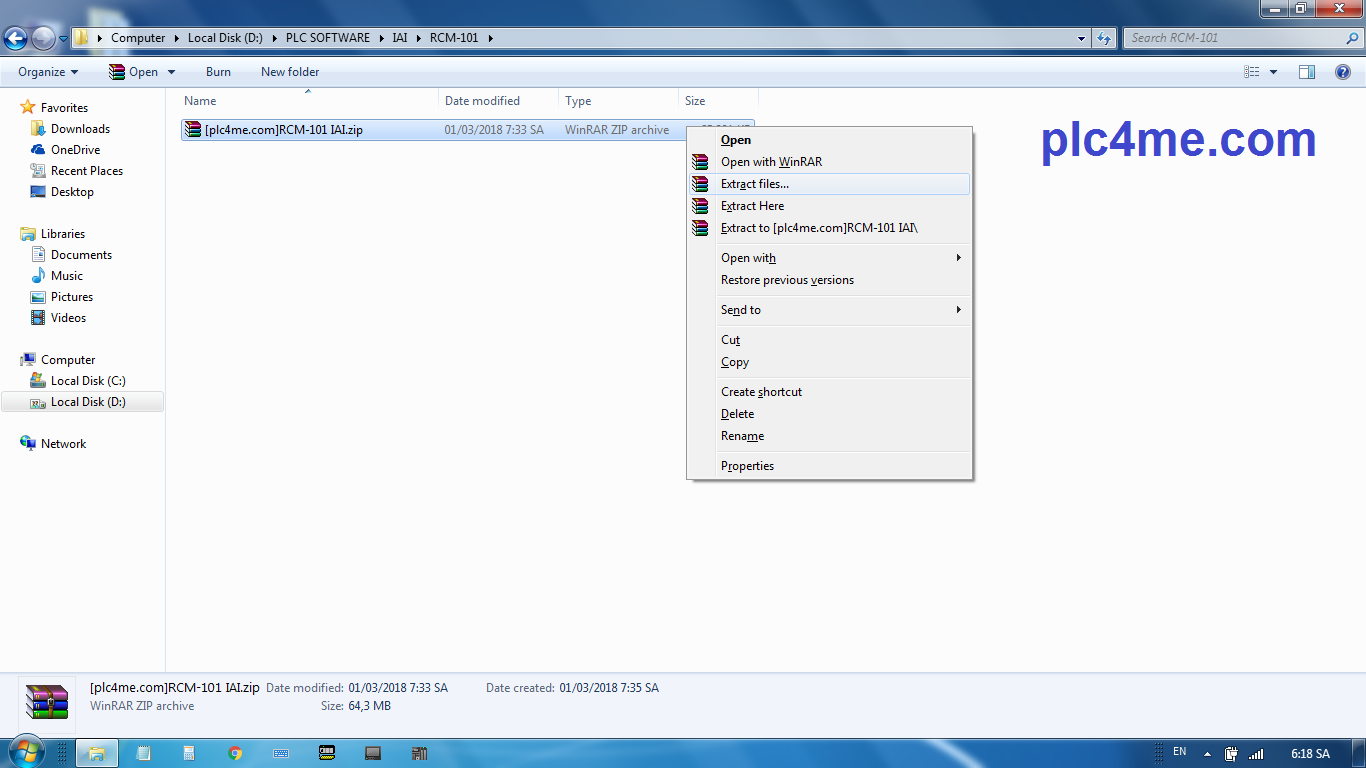Open Windows Explorer taskbar icon
The image size is (1366, 768).
pyautogui.click(x=96, y=752)
